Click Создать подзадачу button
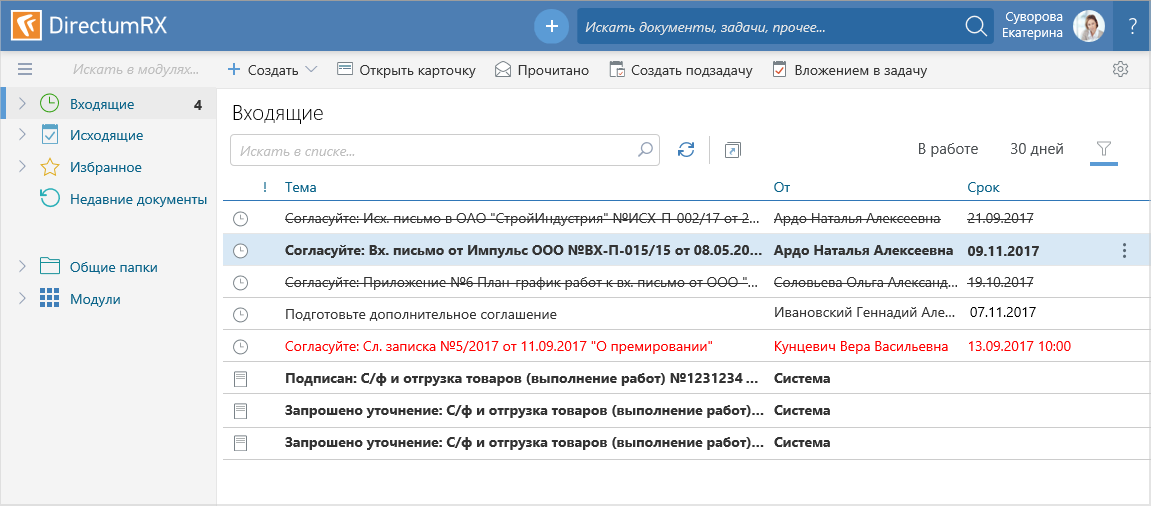 (680, 70)
